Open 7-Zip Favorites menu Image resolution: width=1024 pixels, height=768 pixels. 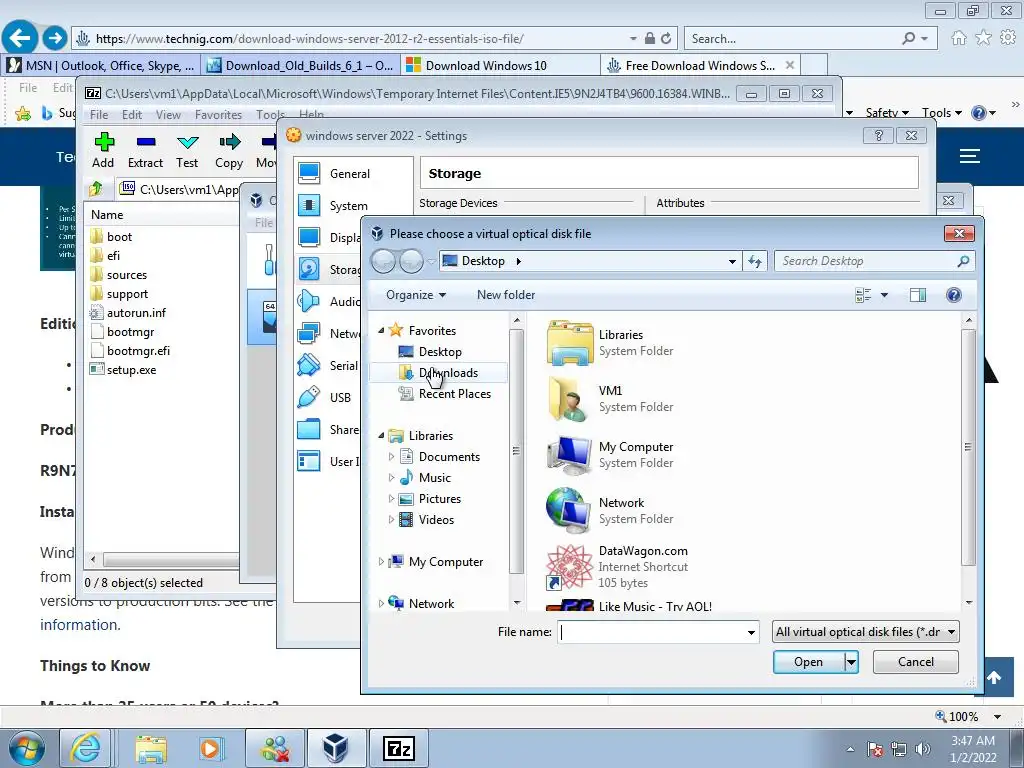[218, 114]
